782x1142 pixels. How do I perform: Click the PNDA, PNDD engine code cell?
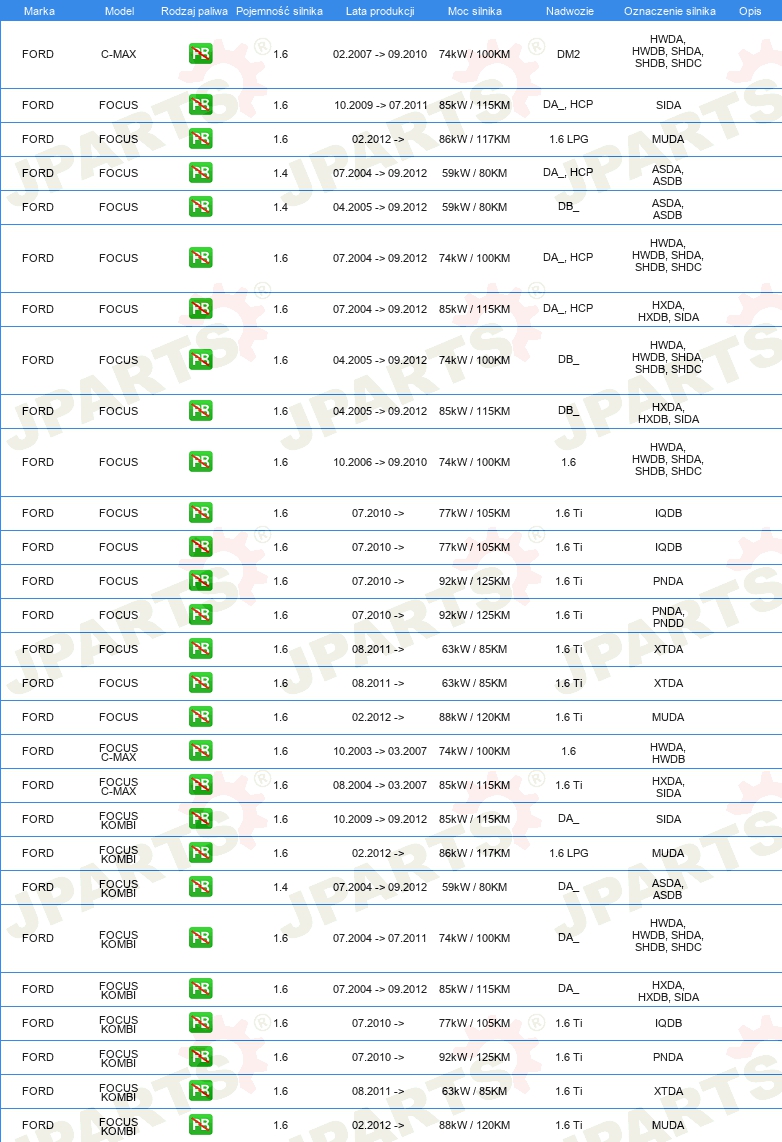tap(668, 617)
